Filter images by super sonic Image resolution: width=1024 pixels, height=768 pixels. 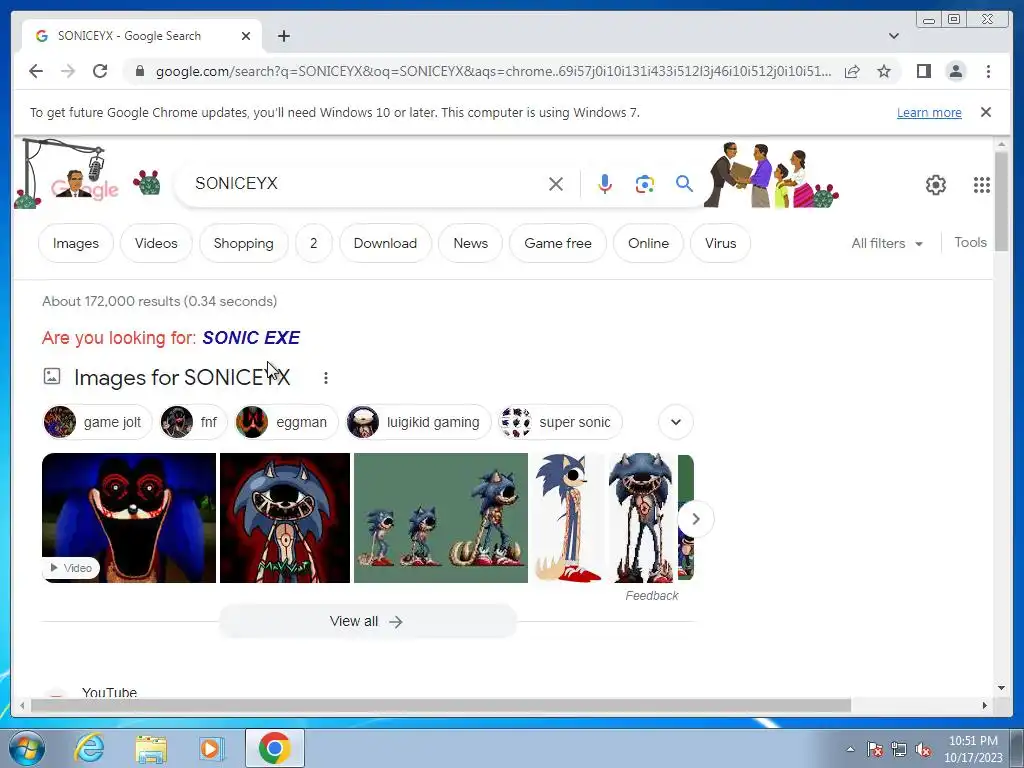click(560, 422)
